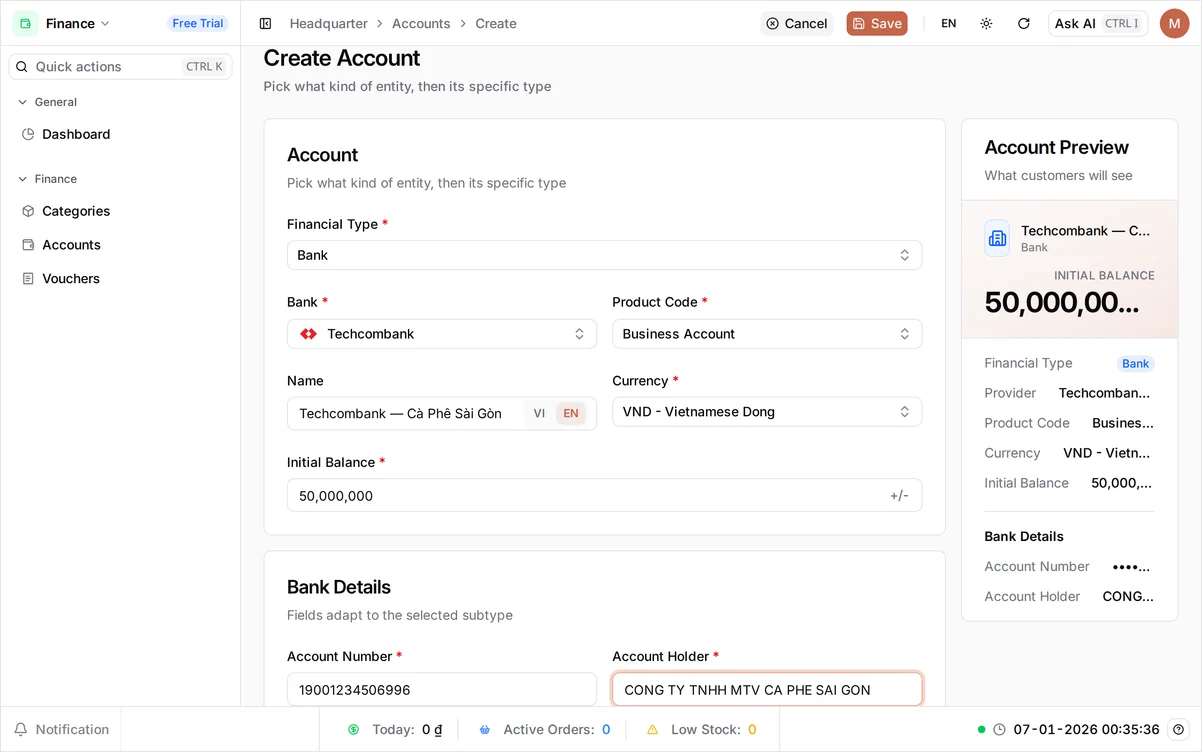The image size is (1202, 752).
Task: Edit the Initial Balance field
Action: pyautogui.click(x=604, y=495)
